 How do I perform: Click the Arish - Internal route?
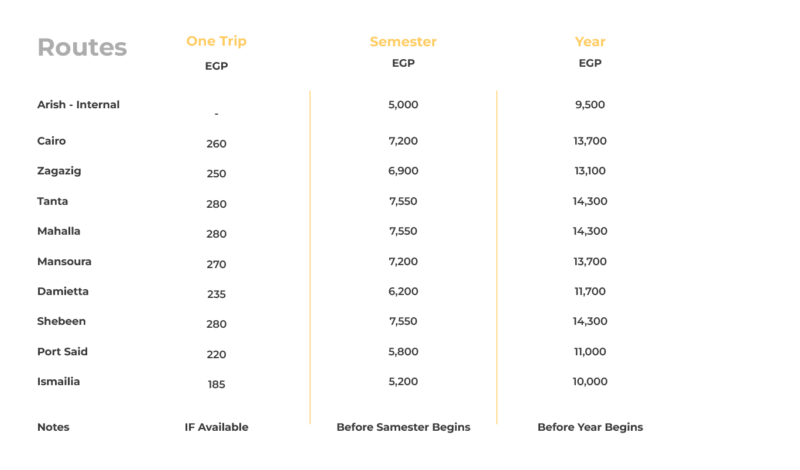tap(78, 105)
